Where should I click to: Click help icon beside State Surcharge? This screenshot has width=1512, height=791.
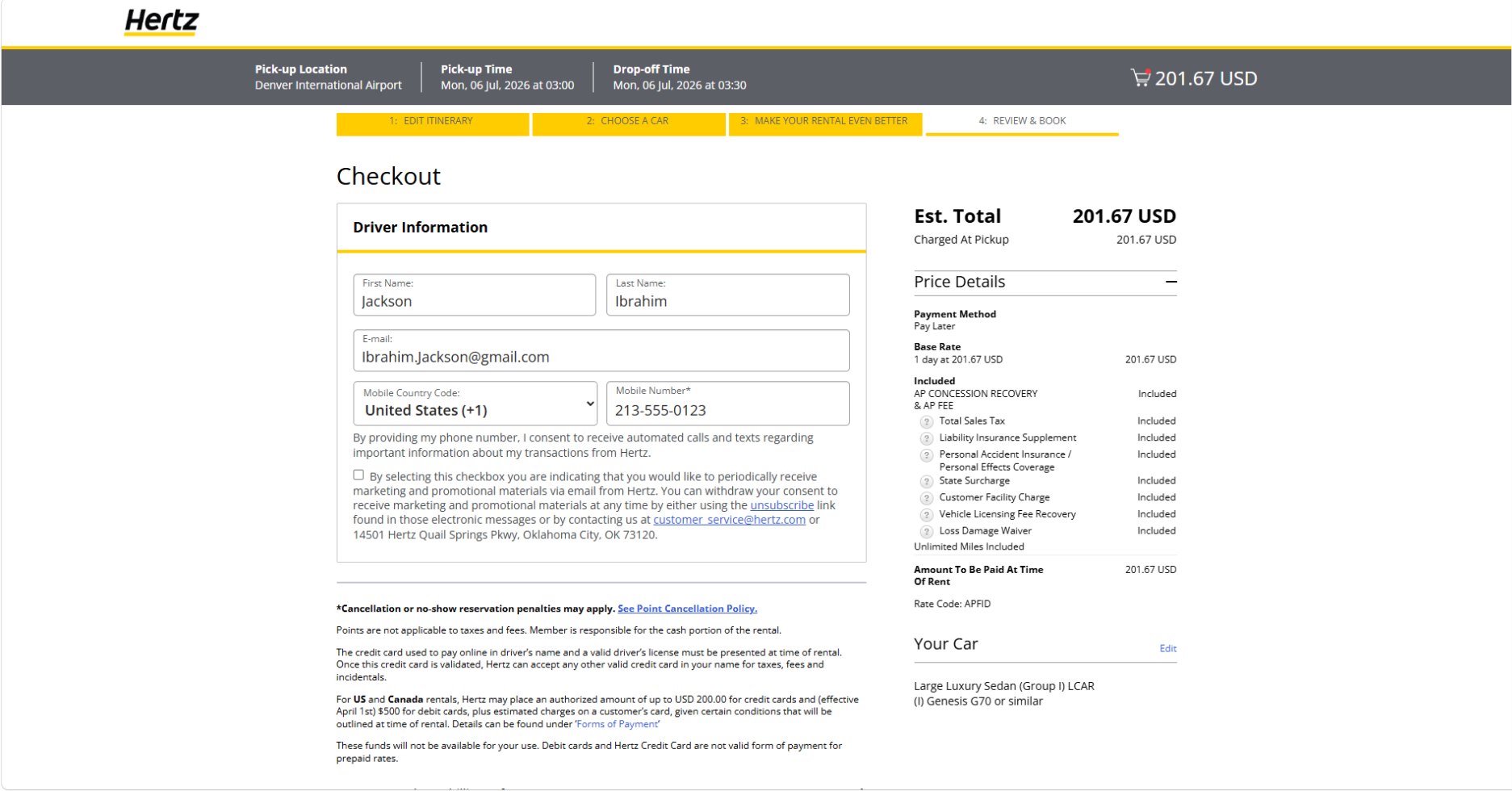coord(927,481)
